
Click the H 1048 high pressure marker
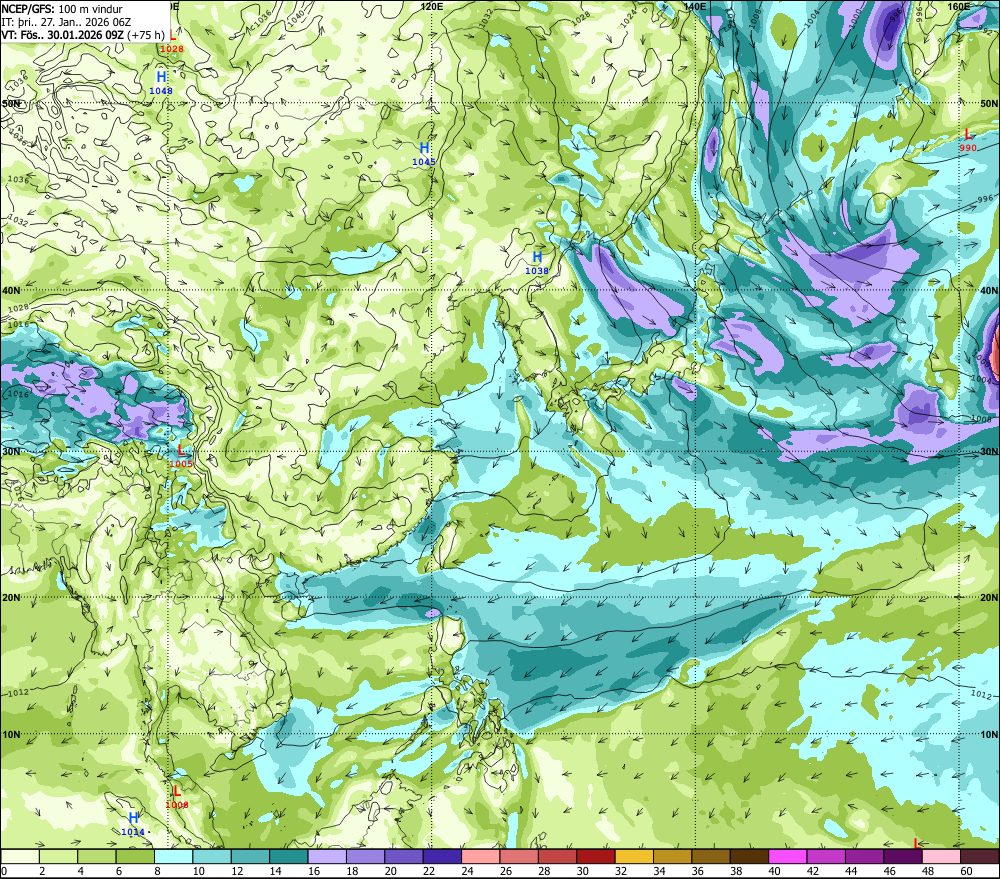pyautogui.click(x=161, y=83)
